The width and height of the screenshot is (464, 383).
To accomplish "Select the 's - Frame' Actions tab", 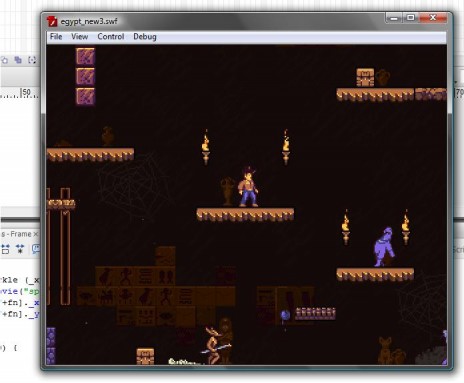I will (16, 234).
